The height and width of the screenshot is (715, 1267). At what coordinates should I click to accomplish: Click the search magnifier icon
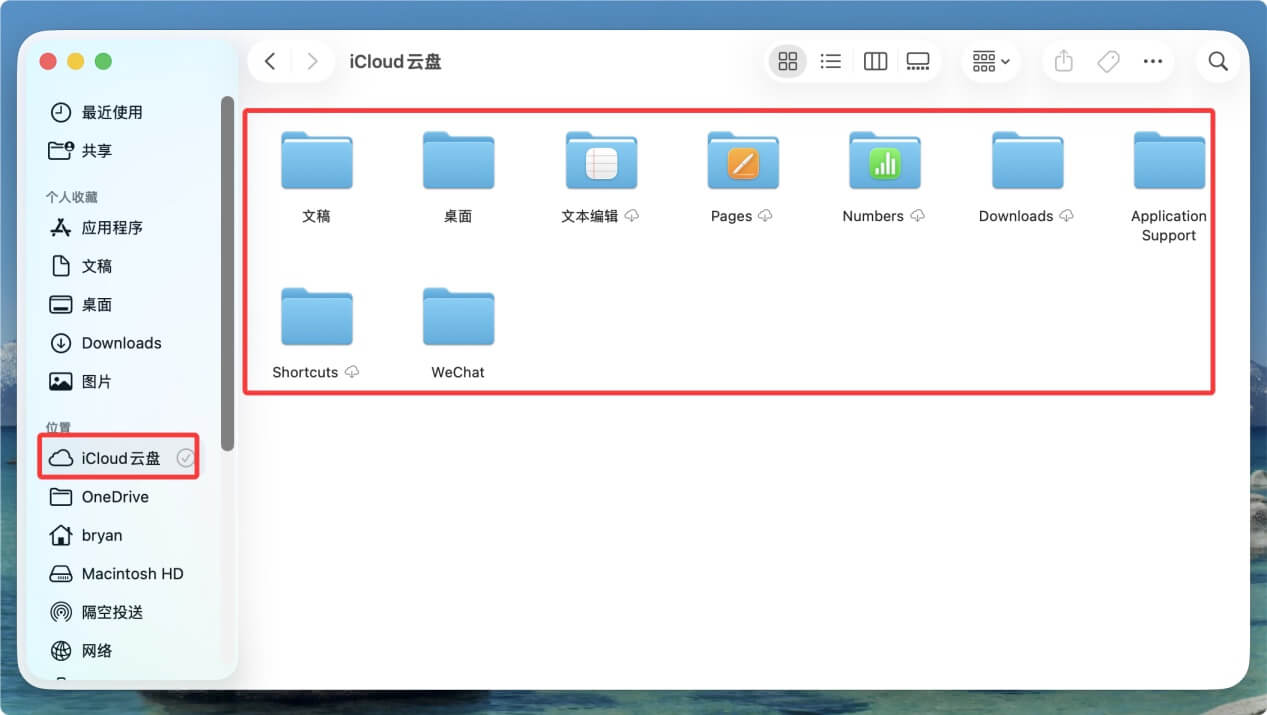(x=1218, y=62)
